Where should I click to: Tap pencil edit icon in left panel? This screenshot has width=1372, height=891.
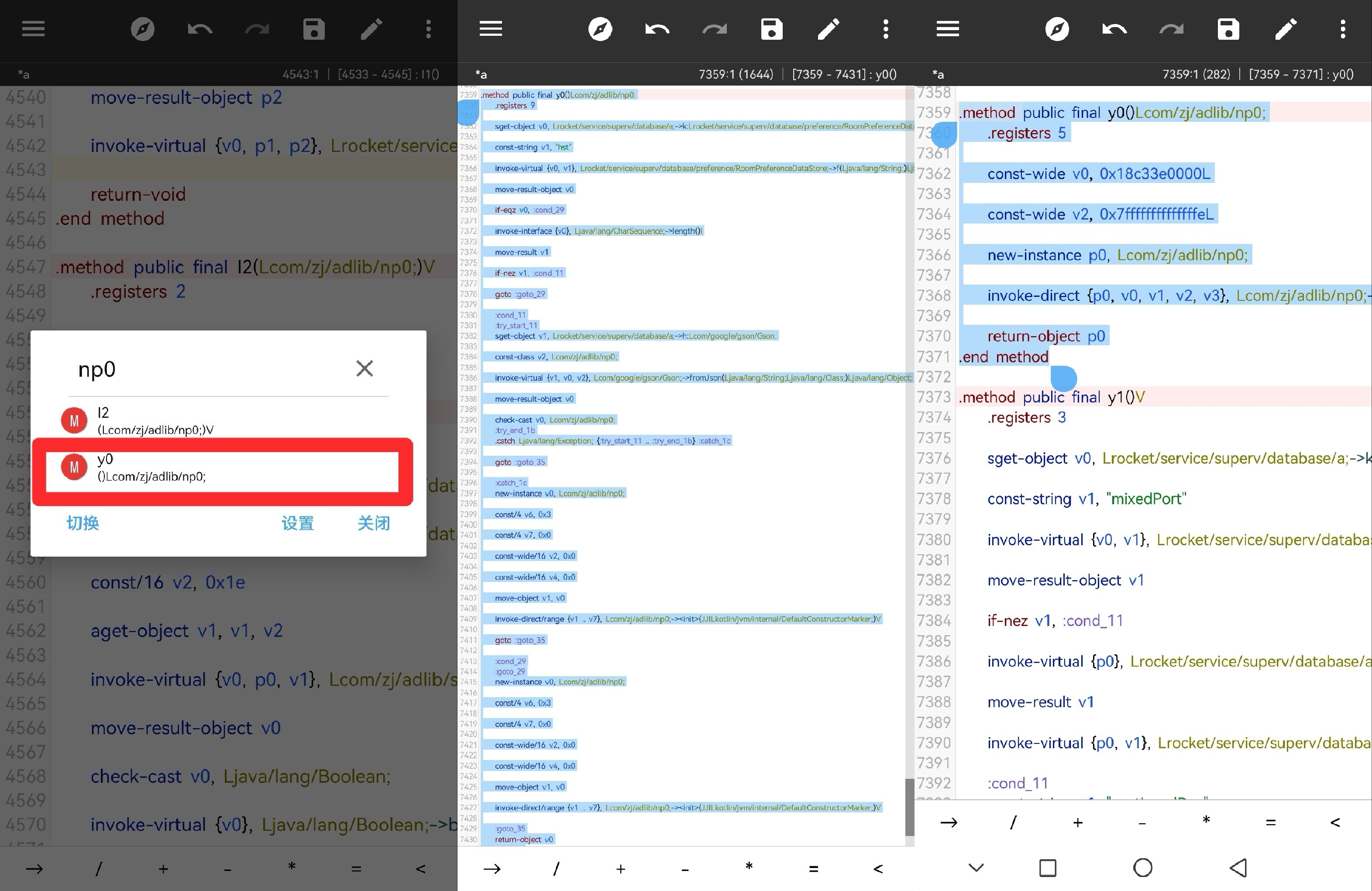pos(371,29)
